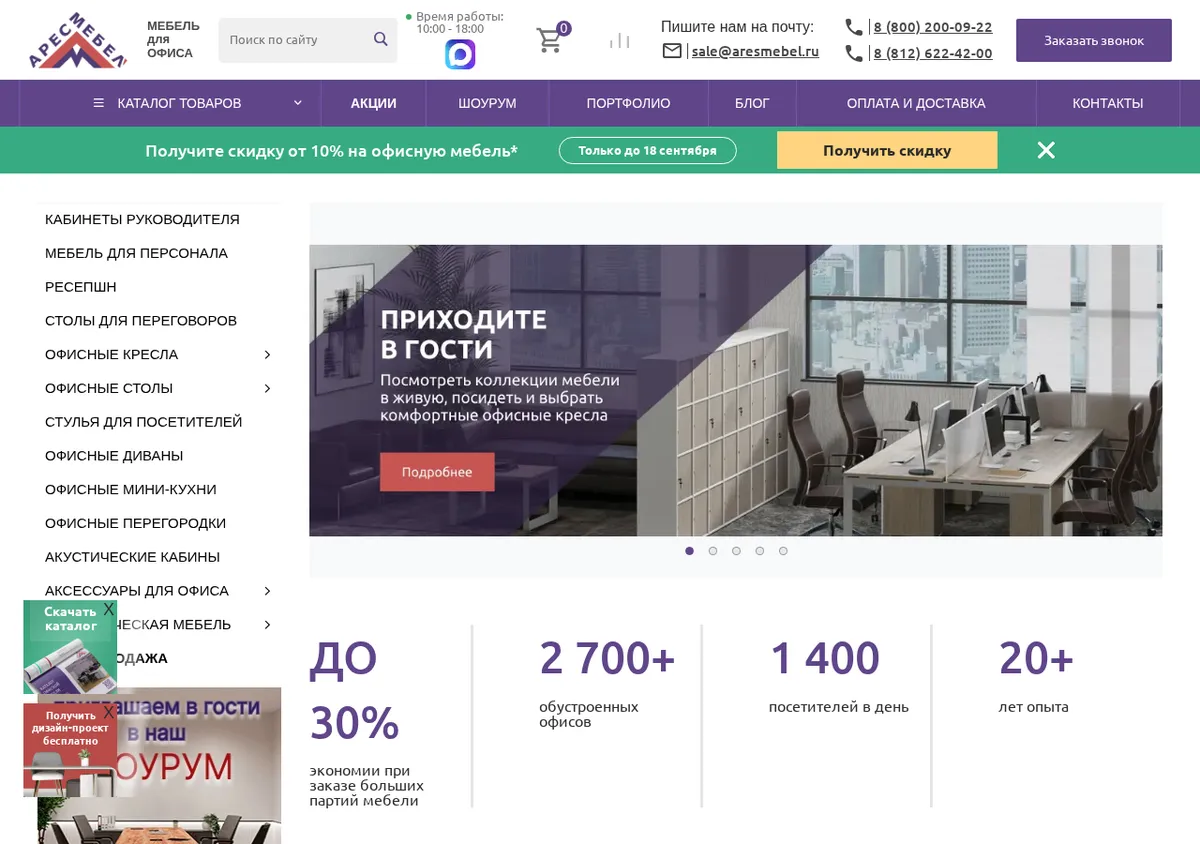The image size is (1200, 844).
Task: Click the envelope email icon
Action: (x=672, y=51)
